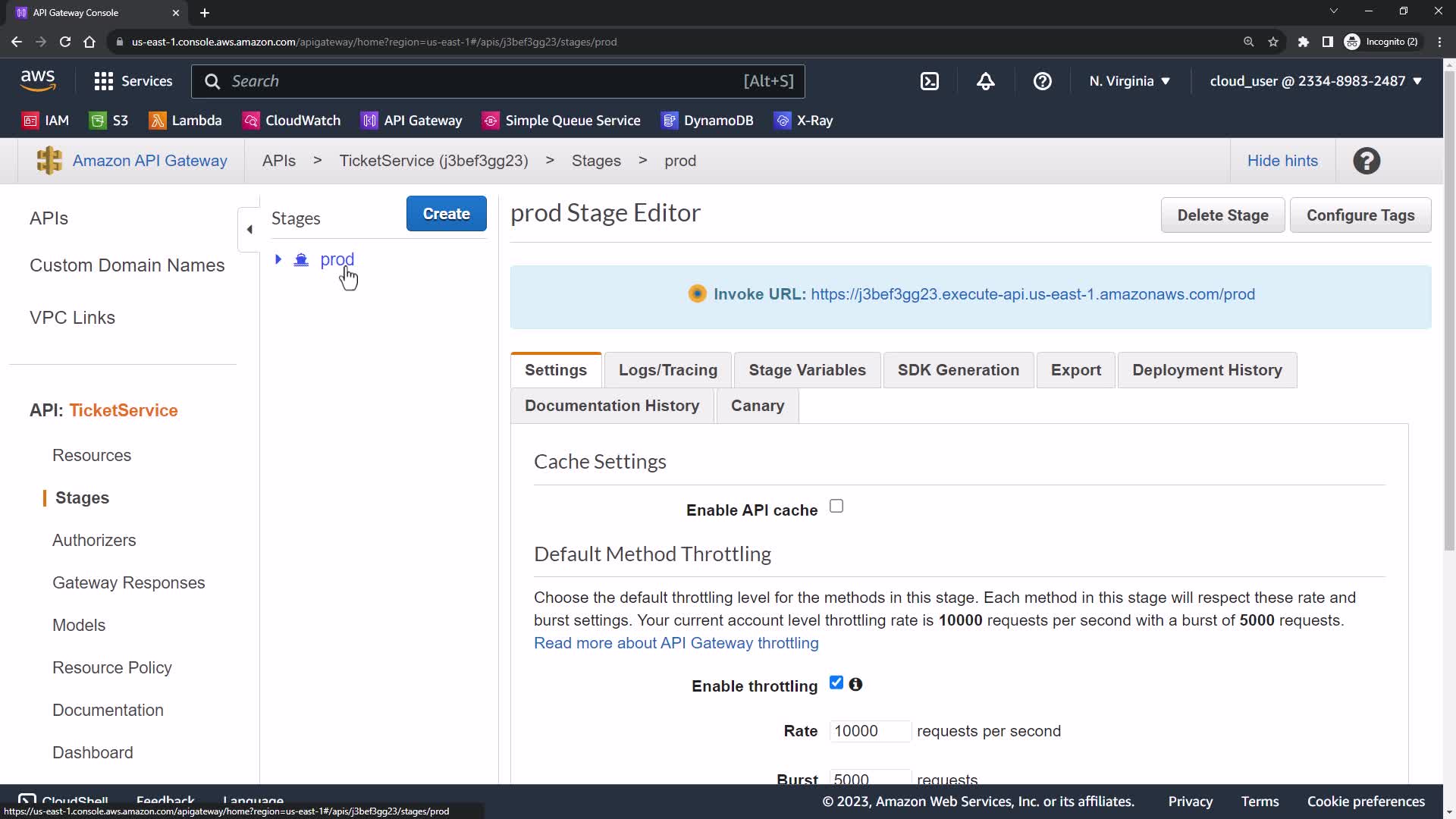
Task: Click the throttling info icon
Action: point(855,684)
